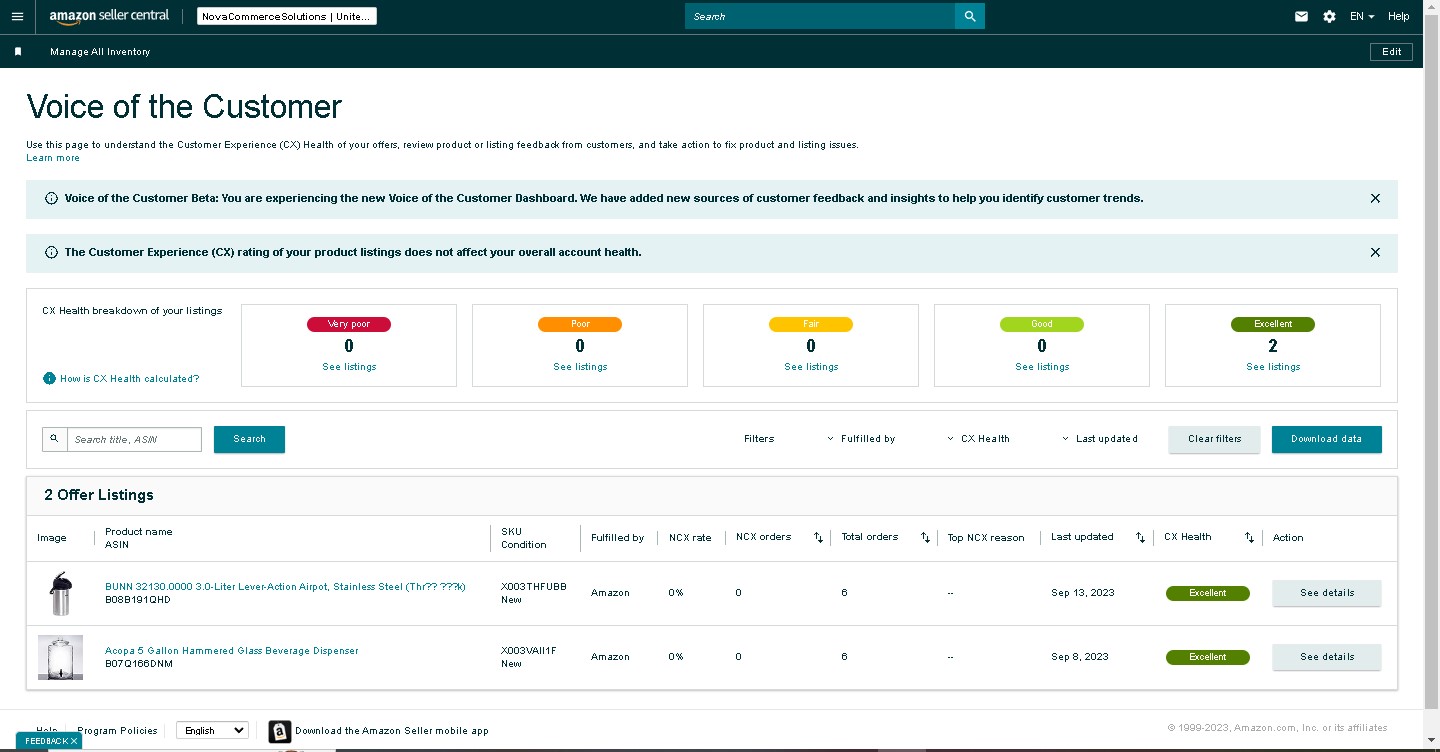Expand the Last updated filter dropdown

1099,439
